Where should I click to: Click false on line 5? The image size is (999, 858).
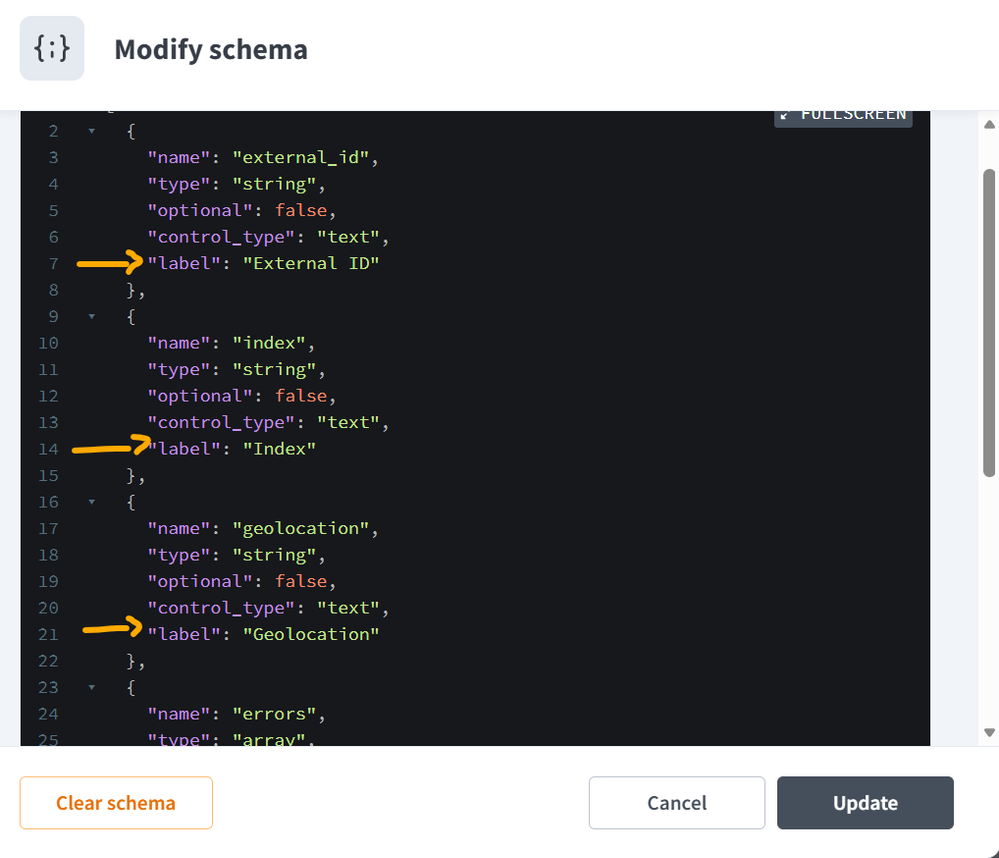pos(301,210)
